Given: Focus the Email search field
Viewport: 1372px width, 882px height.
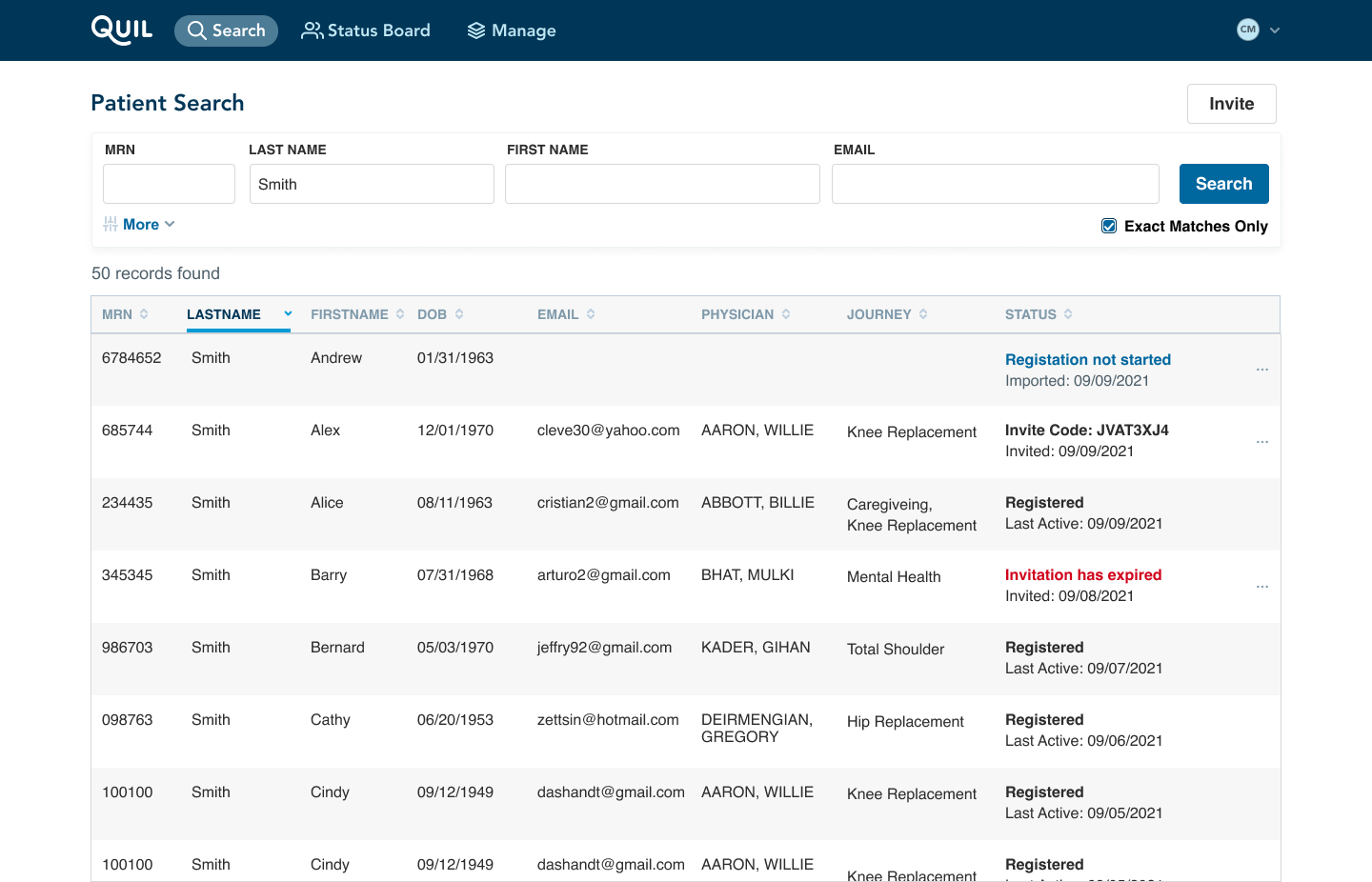Looking at the screenshot, I should [x=995, y=184].
